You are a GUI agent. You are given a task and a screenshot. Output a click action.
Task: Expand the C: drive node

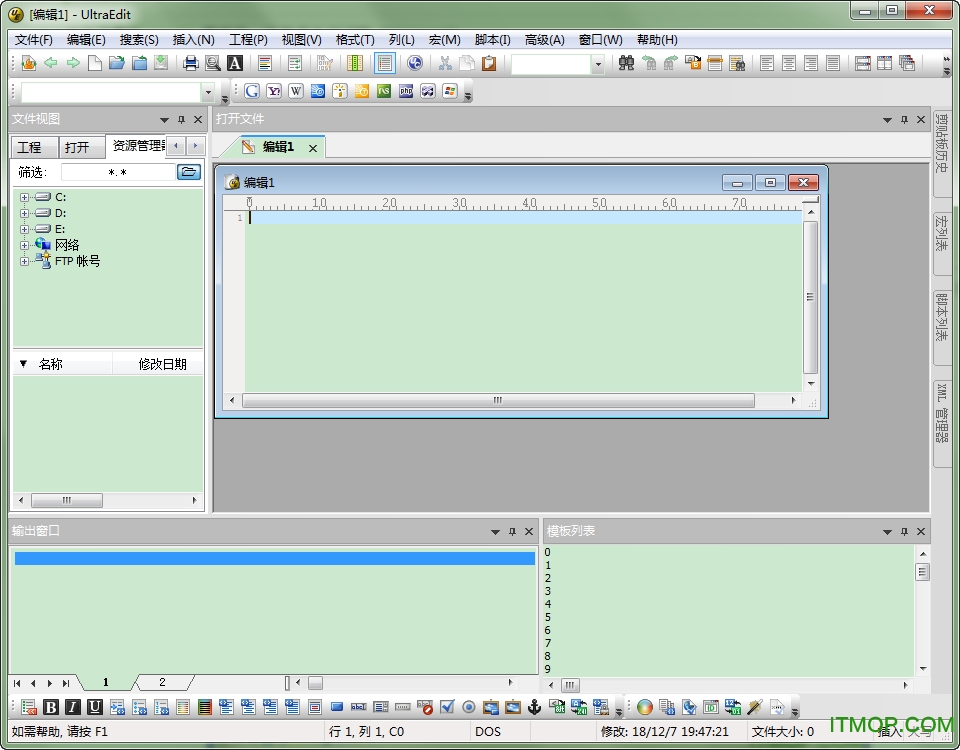coord(24,197)
